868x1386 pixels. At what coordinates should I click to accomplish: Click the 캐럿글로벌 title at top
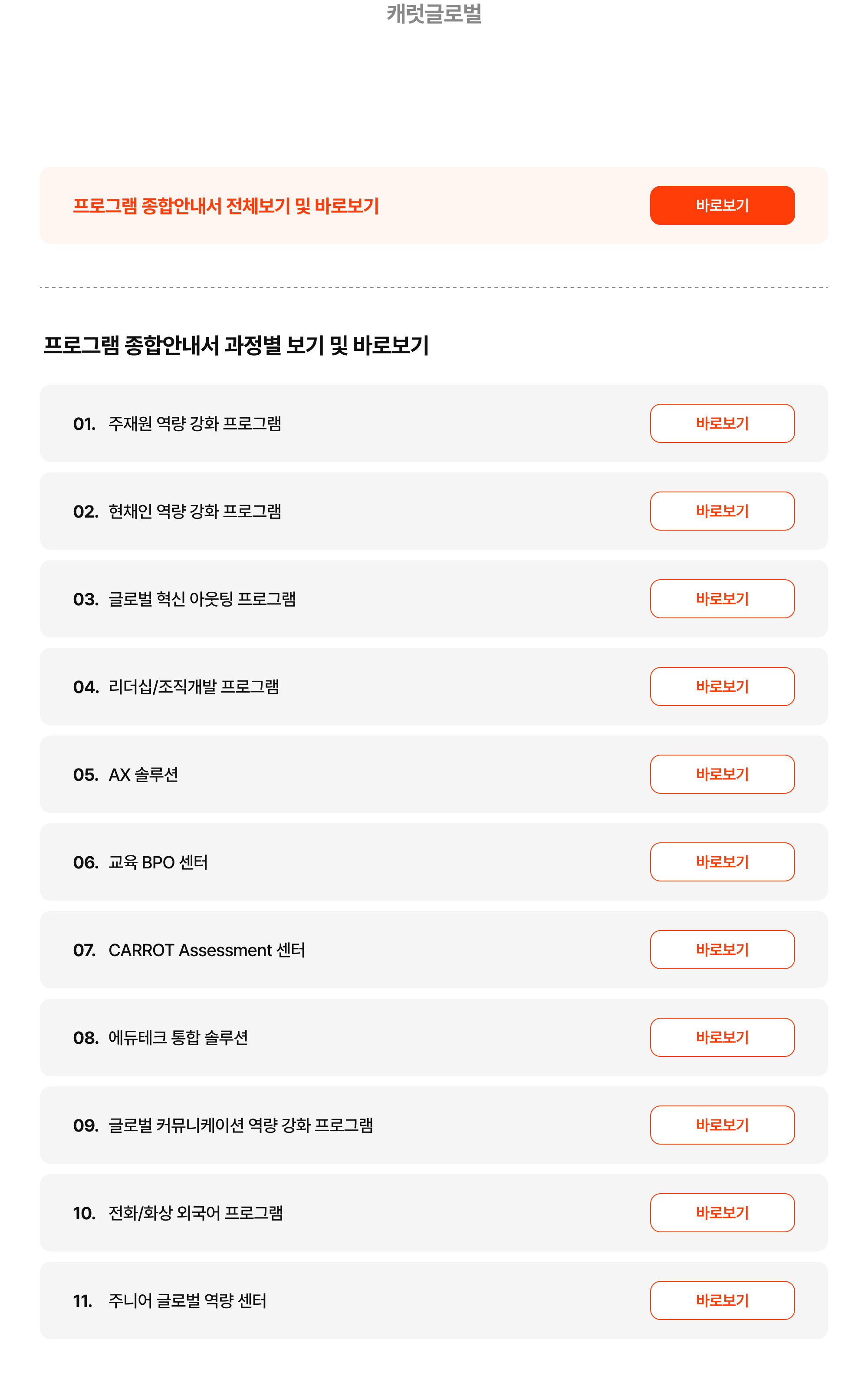point(434,13)
